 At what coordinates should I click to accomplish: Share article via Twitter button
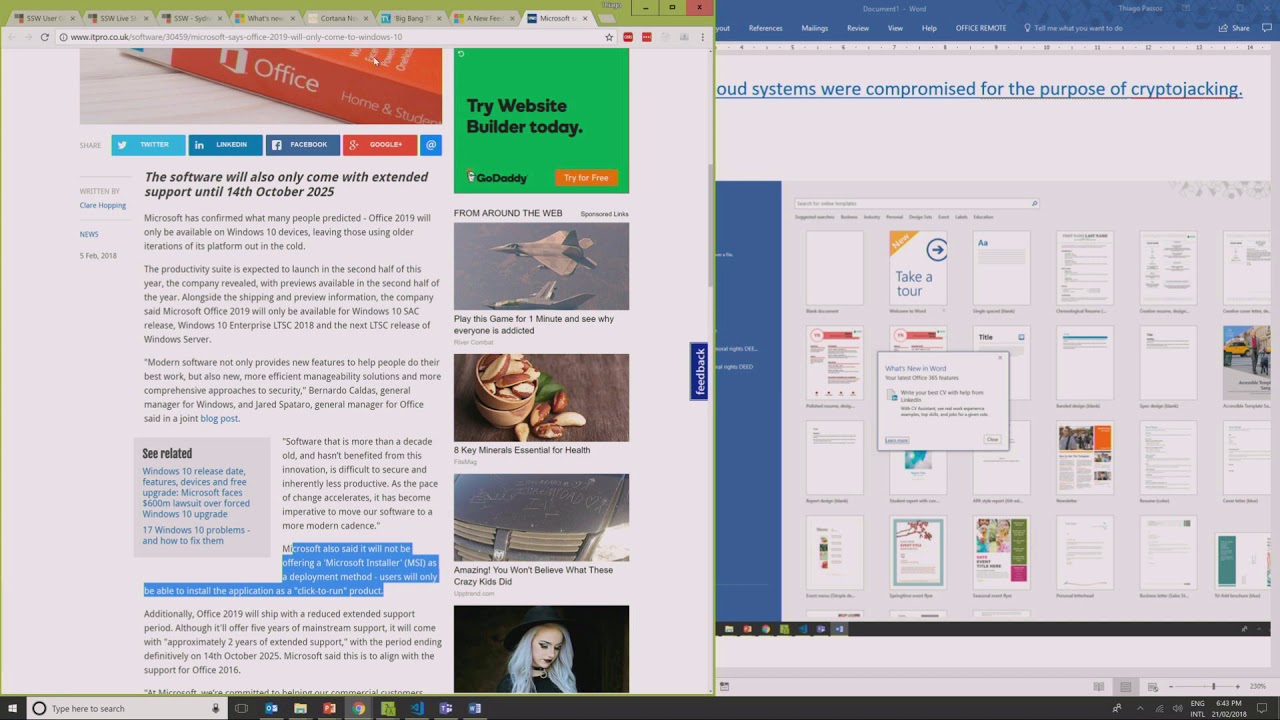[x=148, y=145]
